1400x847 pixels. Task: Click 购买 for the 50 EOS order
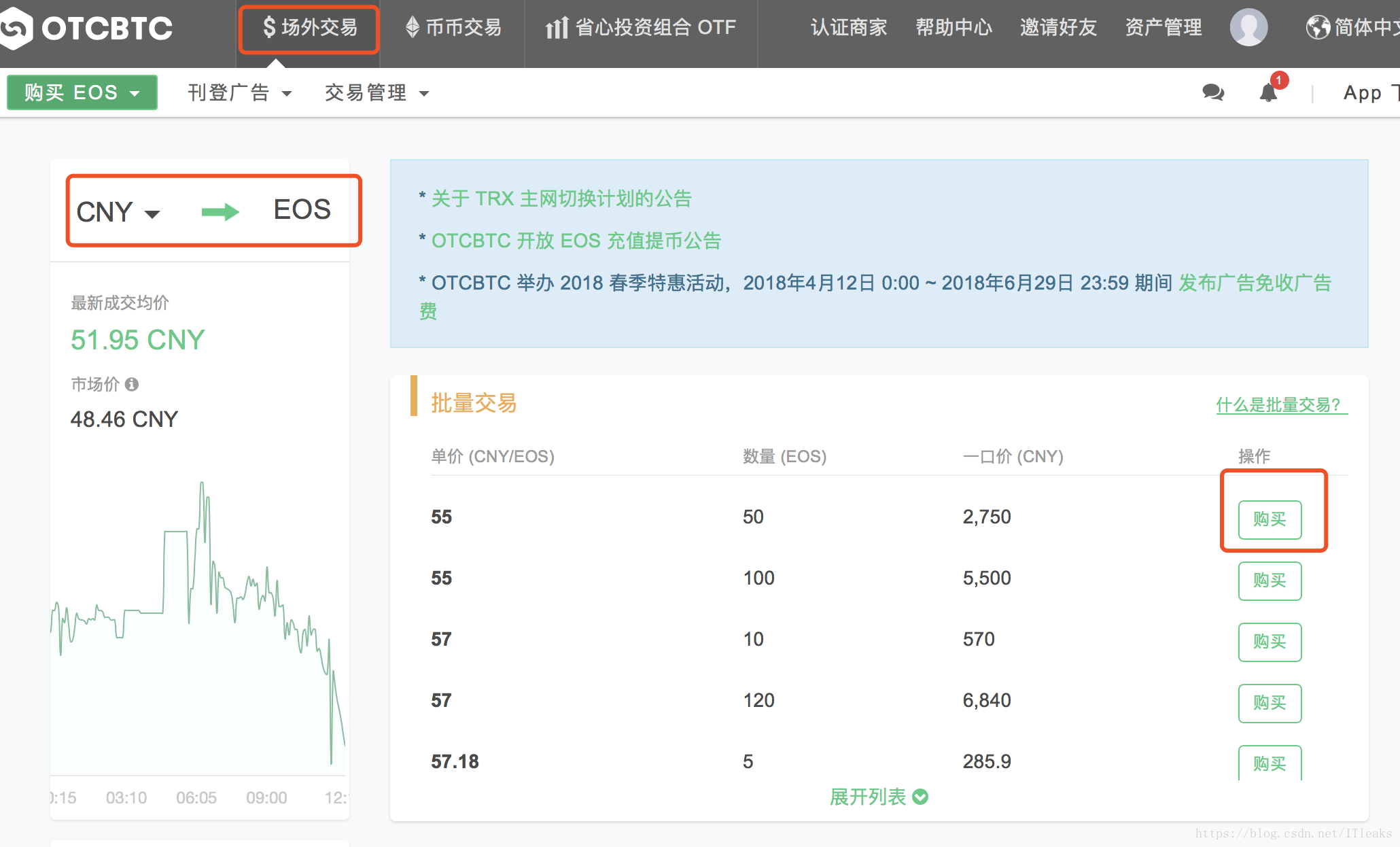click(1270, 519)
